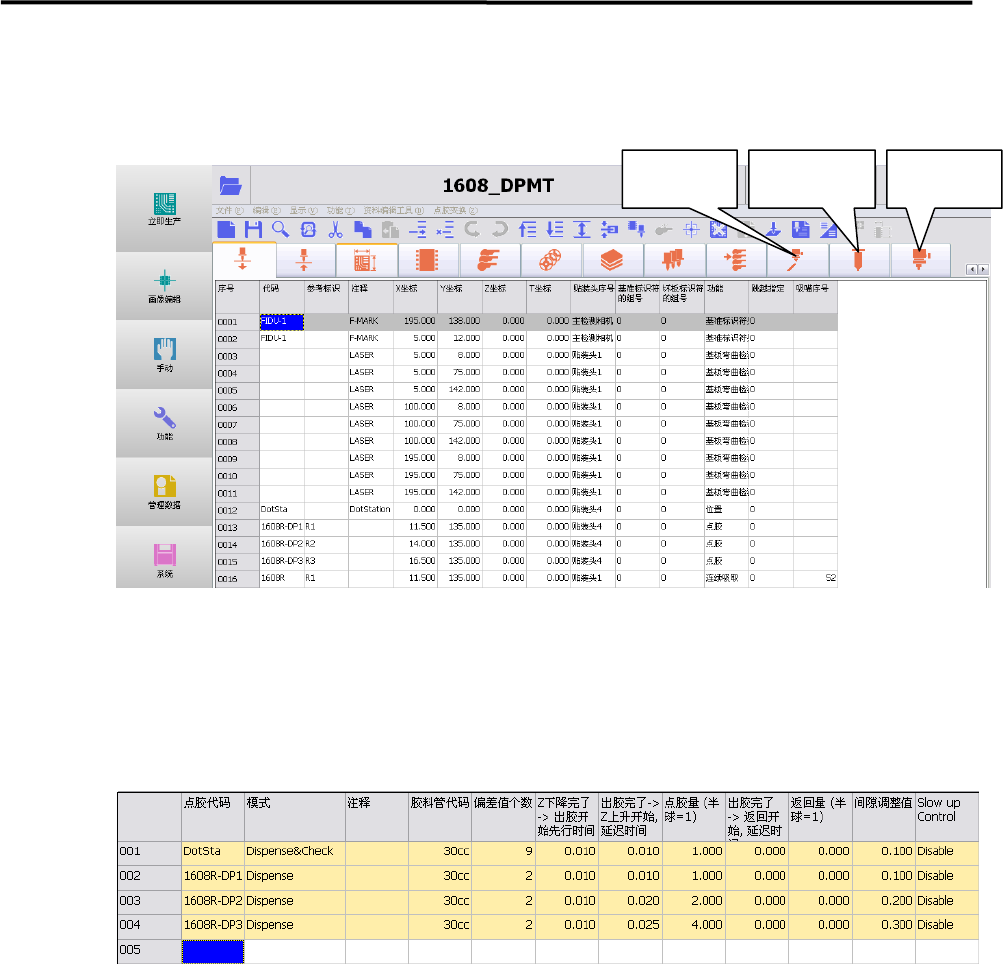Image resolution: width=1003 pixels, height=964 pixels.
Task: Copy using the duplicate pages toolbar icon
Action: click(x=363, y=229)
